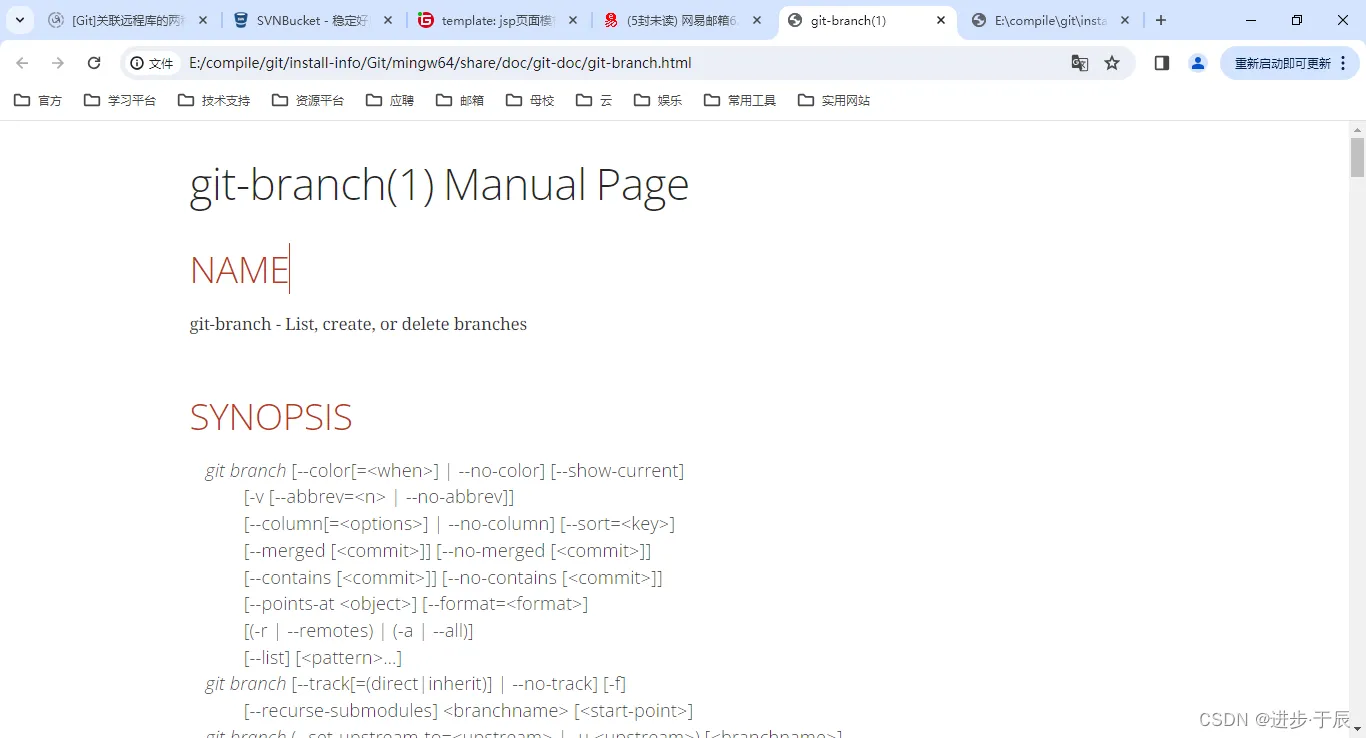Screen dimensions: 1366x738
Task: Switch to the template: jsp页面模 tab
Action: click(497, 20)
